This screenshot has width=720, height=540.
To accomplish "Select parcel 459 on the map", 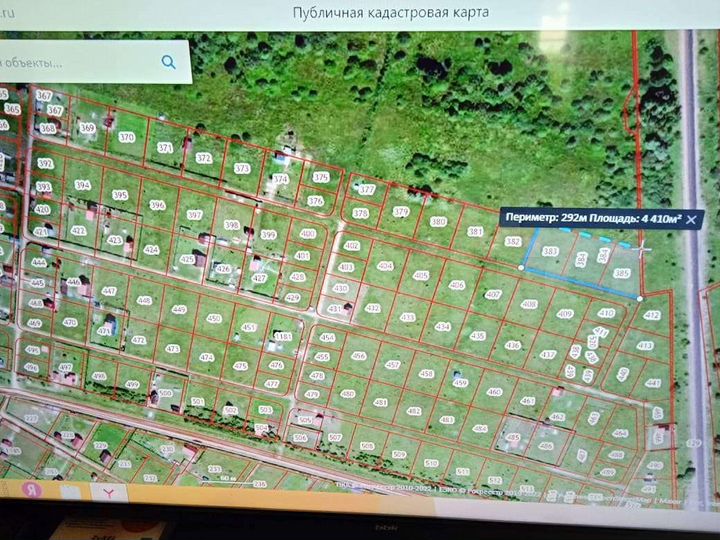I will [460, 383].
